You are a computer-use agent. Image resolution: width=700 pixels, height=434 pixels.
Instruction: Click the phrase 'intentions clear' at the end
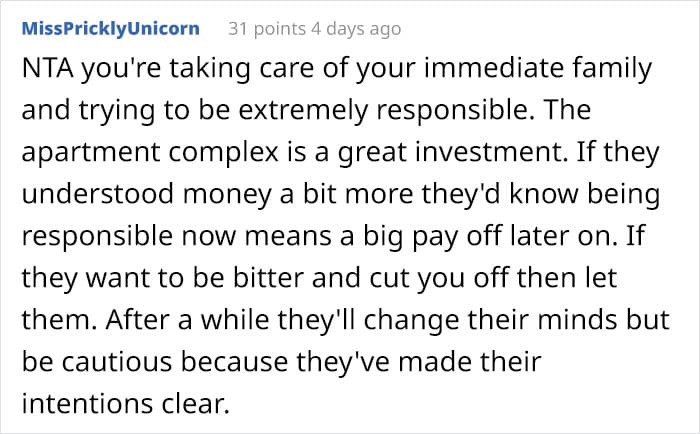125,405
